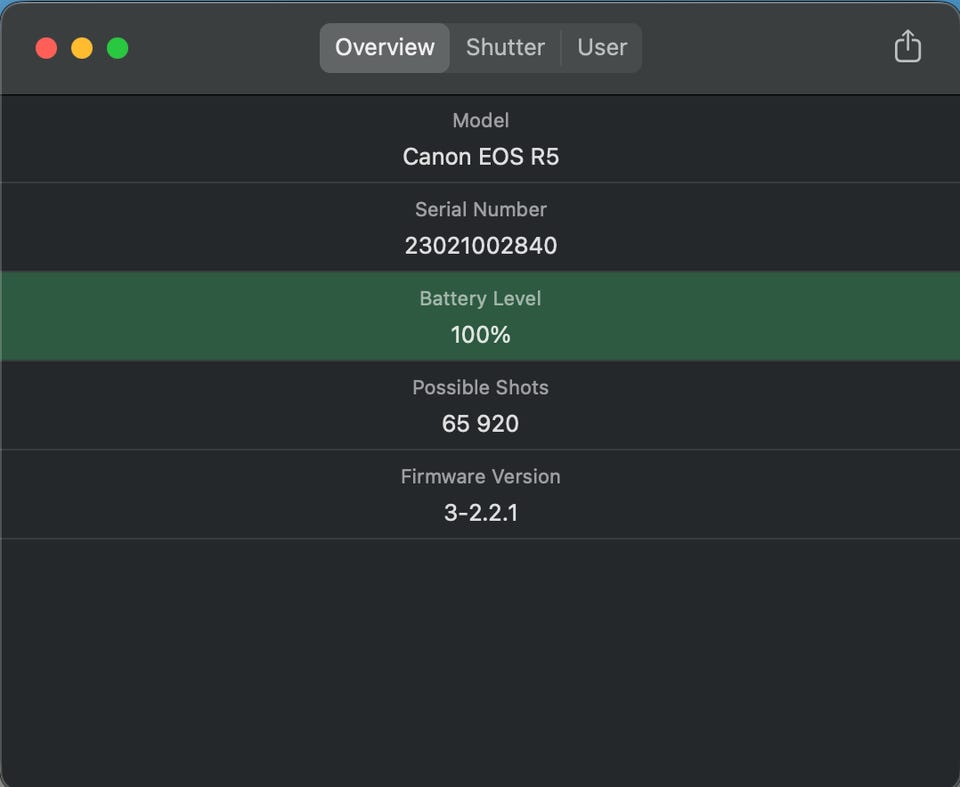Select the Canon EOS R5 model value
The height and width of the screenshot is (787, 960).
(480, 157)
